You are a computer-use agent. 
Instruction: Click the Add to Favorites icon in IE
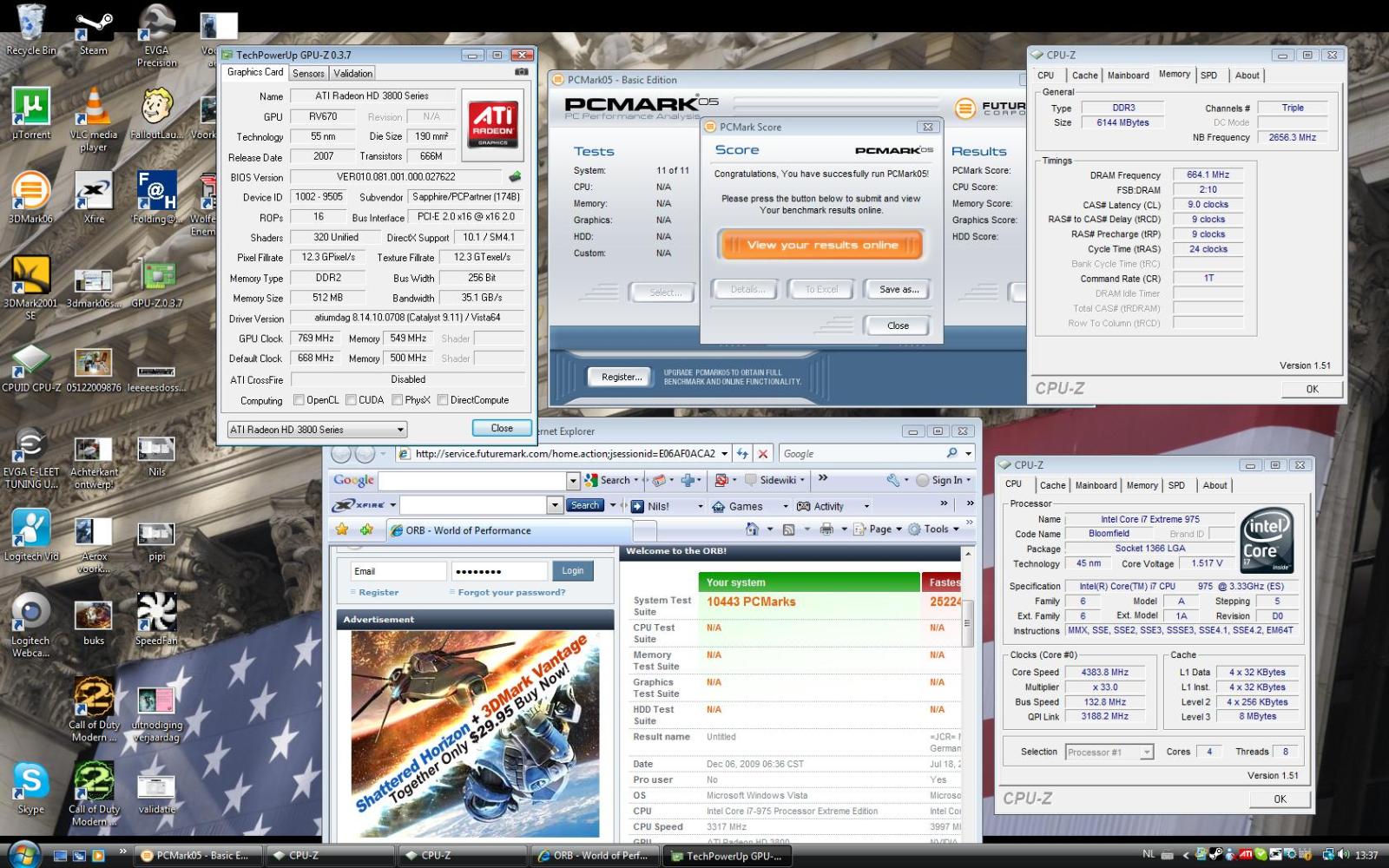click(366, 529)
